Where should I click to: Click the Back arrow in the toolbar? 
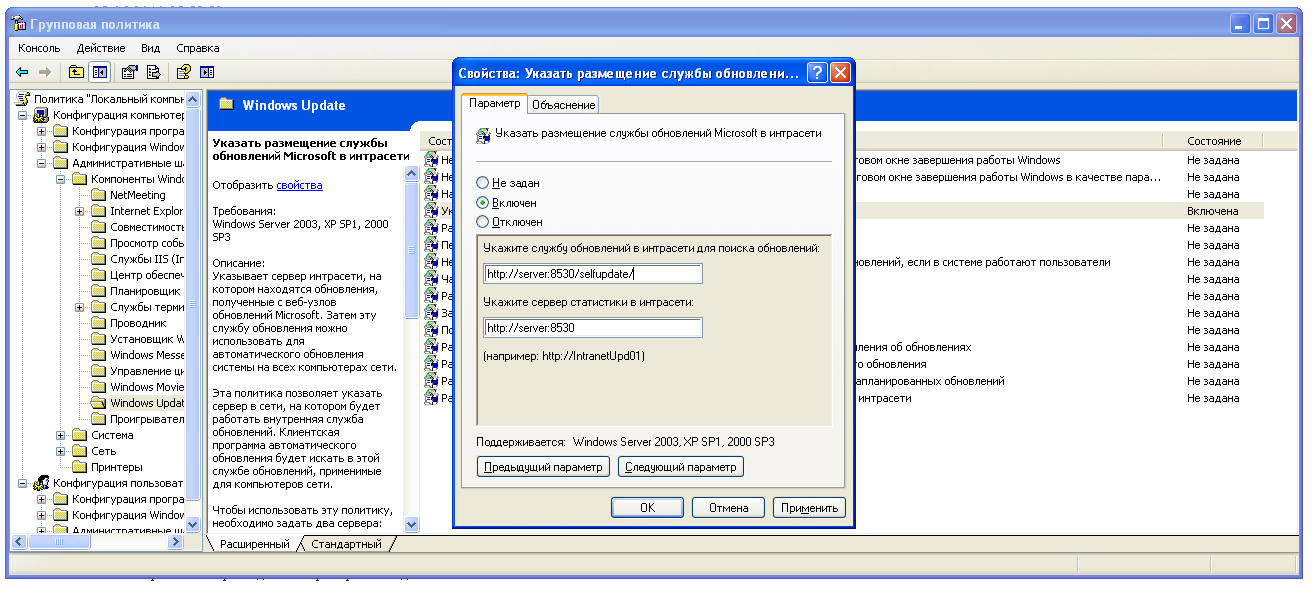(22, 72)
